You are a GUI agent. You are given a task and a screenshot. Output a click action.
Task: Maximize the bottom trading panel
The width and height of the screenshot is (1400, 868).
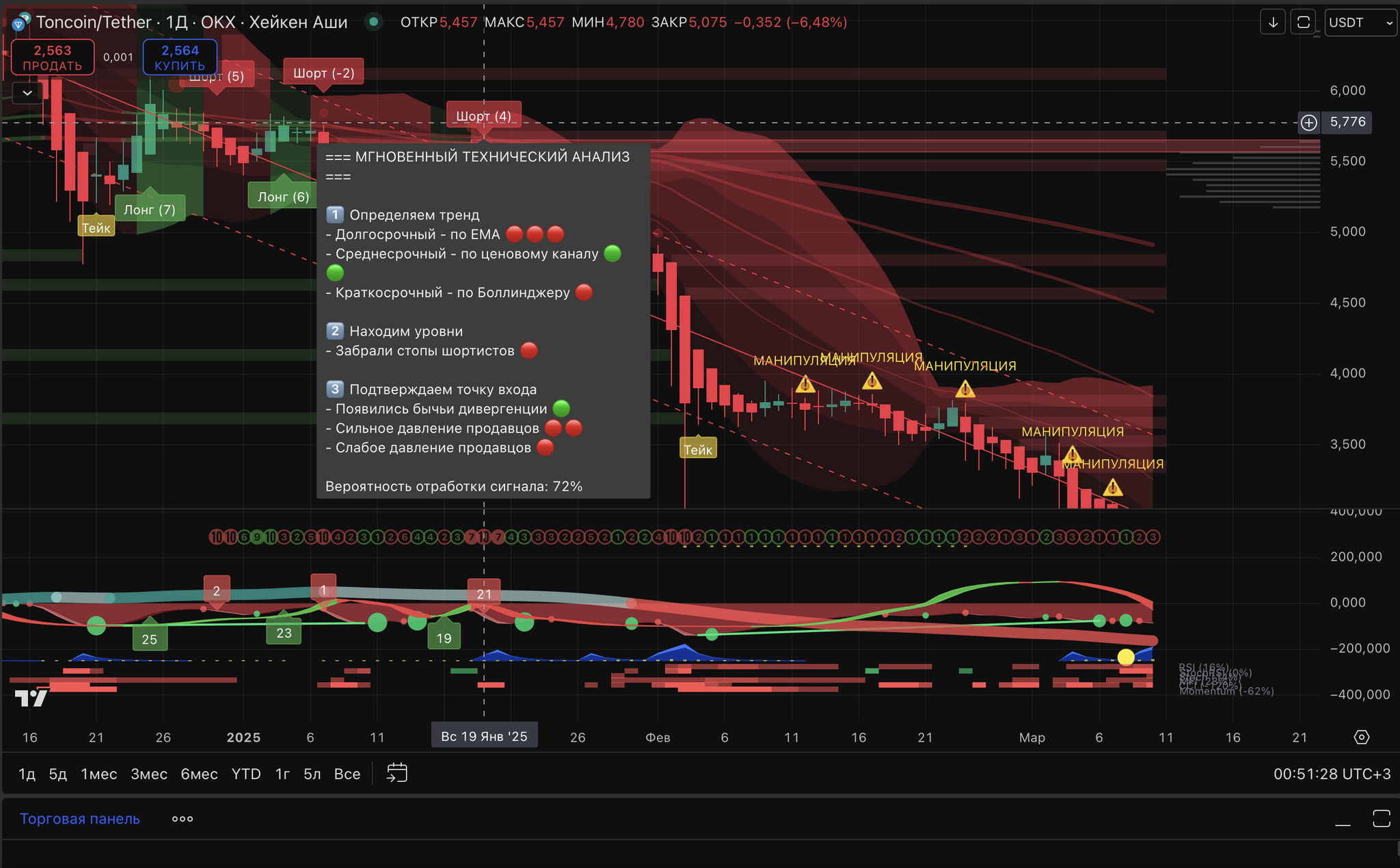pyautogui.click(x=1382, y=819)
